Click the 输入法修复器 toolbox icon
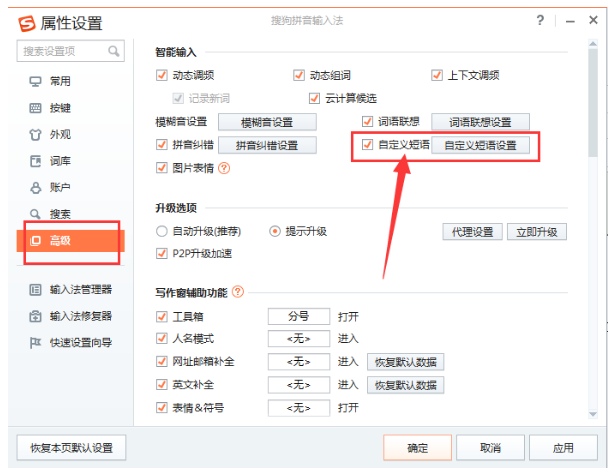This screenshot has height=474, width=612. pos(35,316)
